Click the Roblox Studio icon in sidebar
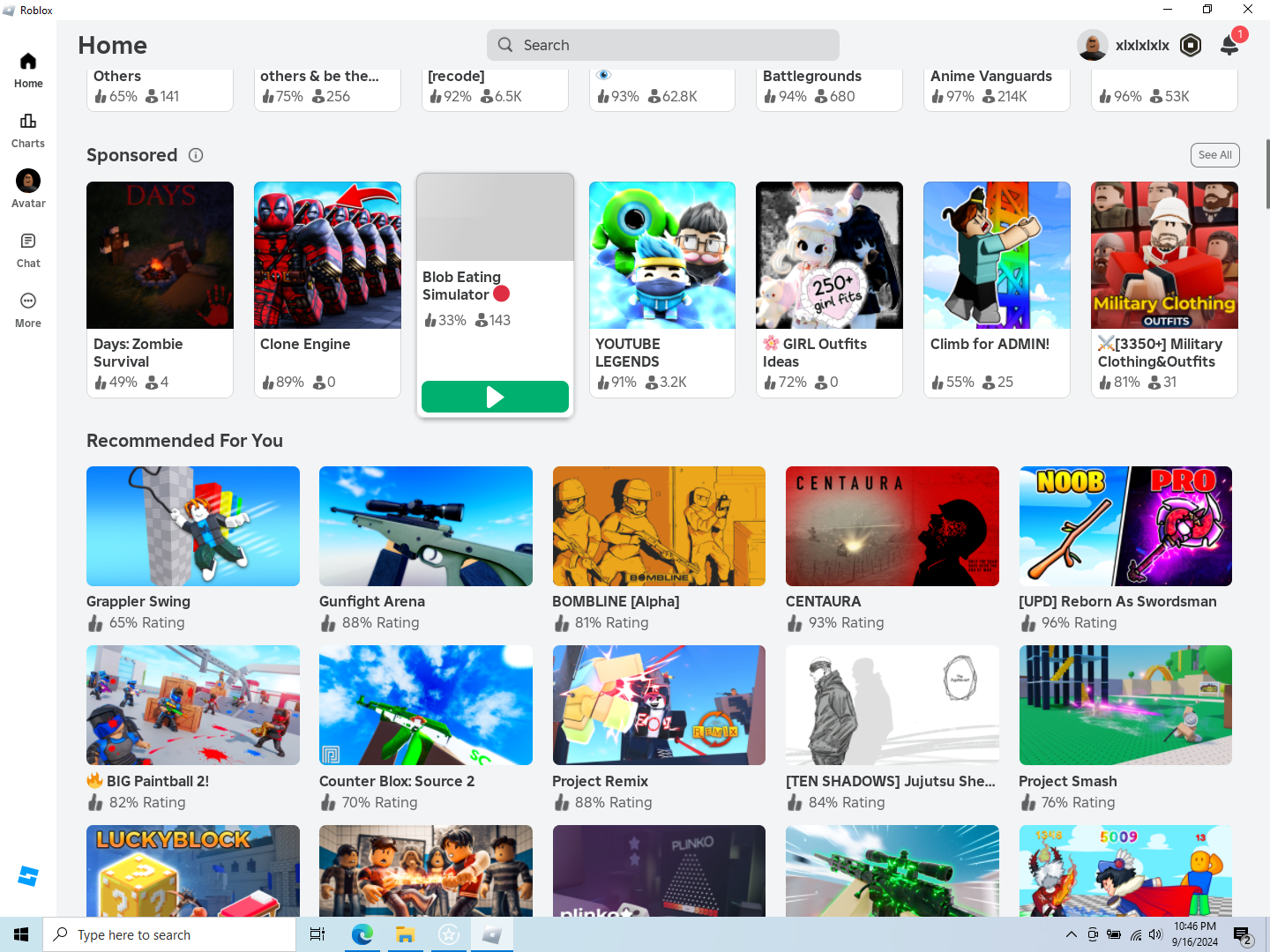The width and height of the screenshot is (1270, 952). click(x=28, y=876)
